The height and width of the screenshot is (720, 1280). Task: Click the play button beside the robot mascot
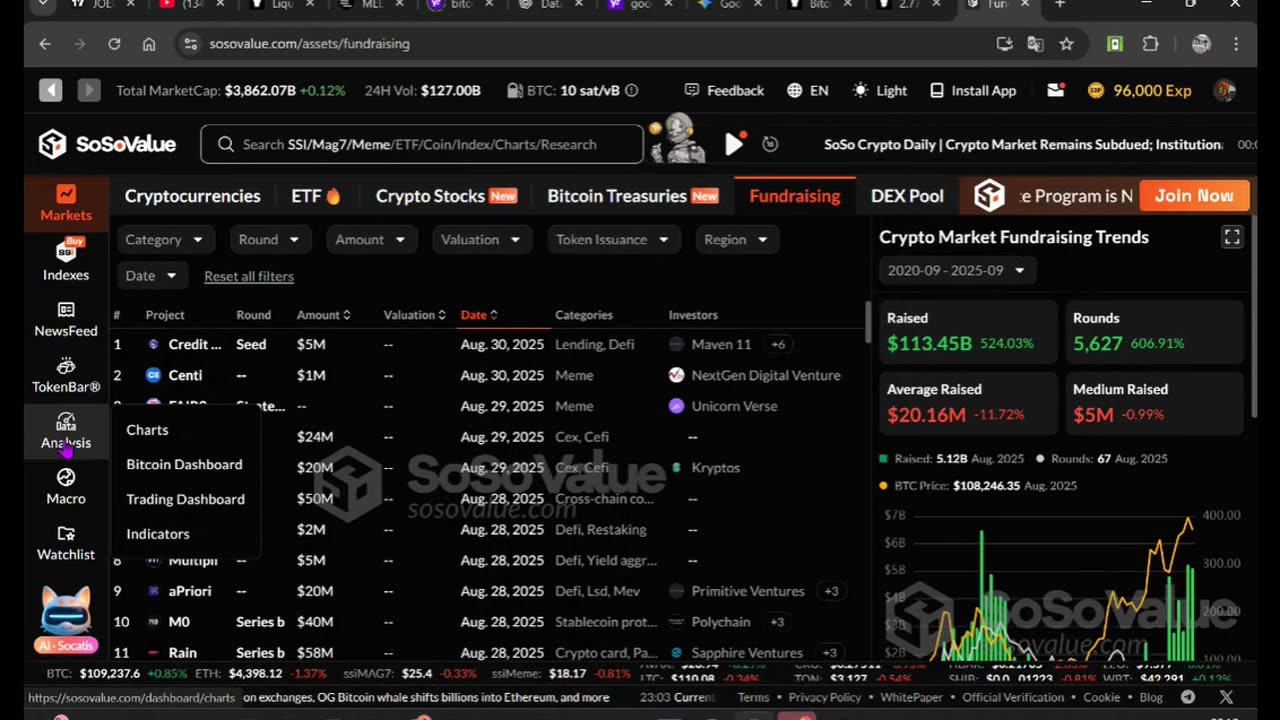[734, 144]
